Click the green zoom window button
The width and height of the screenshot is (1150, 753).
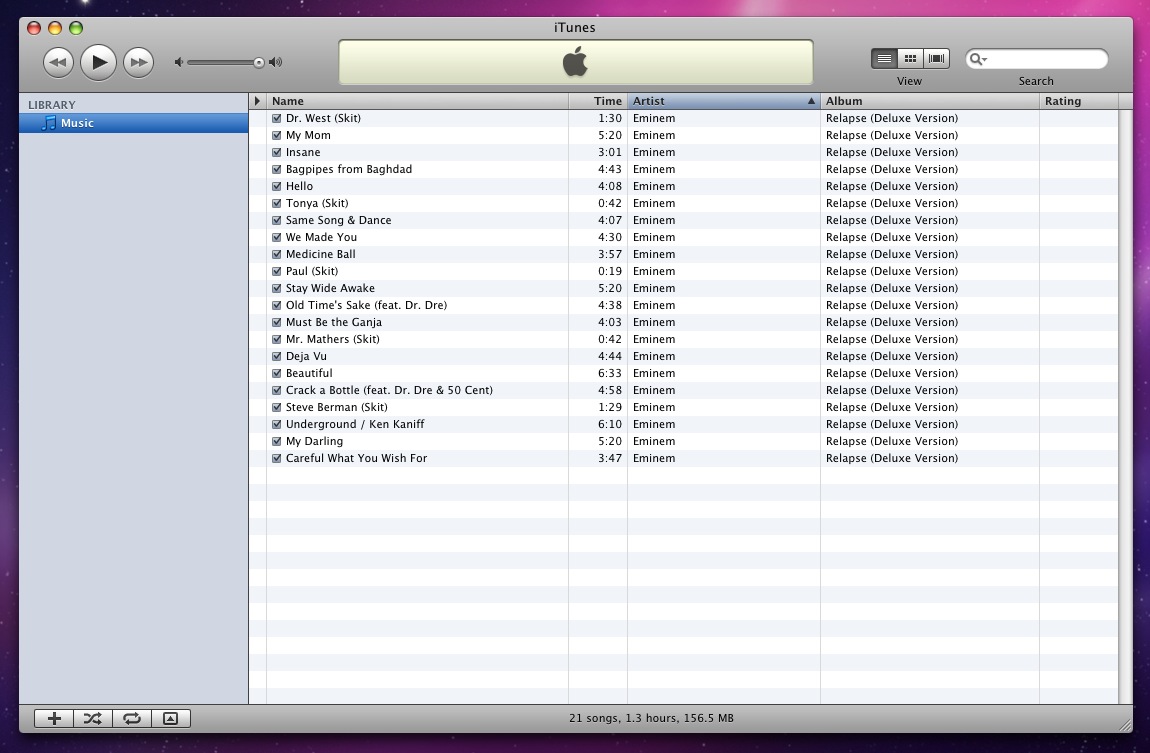click(76, 28)
